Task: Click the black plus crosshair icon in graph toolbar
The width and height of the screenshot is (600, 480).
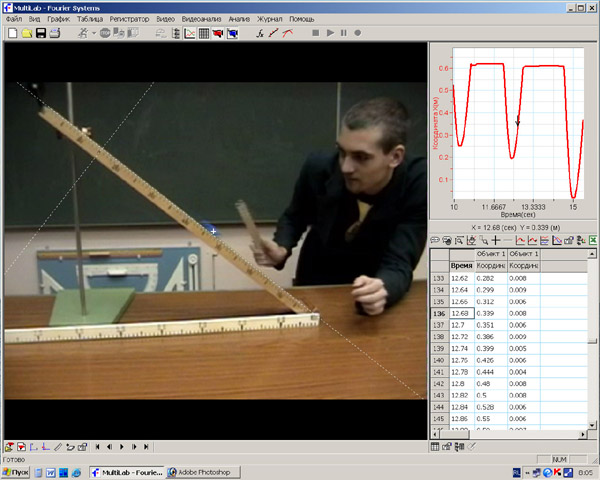Action: [x=496, y=240]
